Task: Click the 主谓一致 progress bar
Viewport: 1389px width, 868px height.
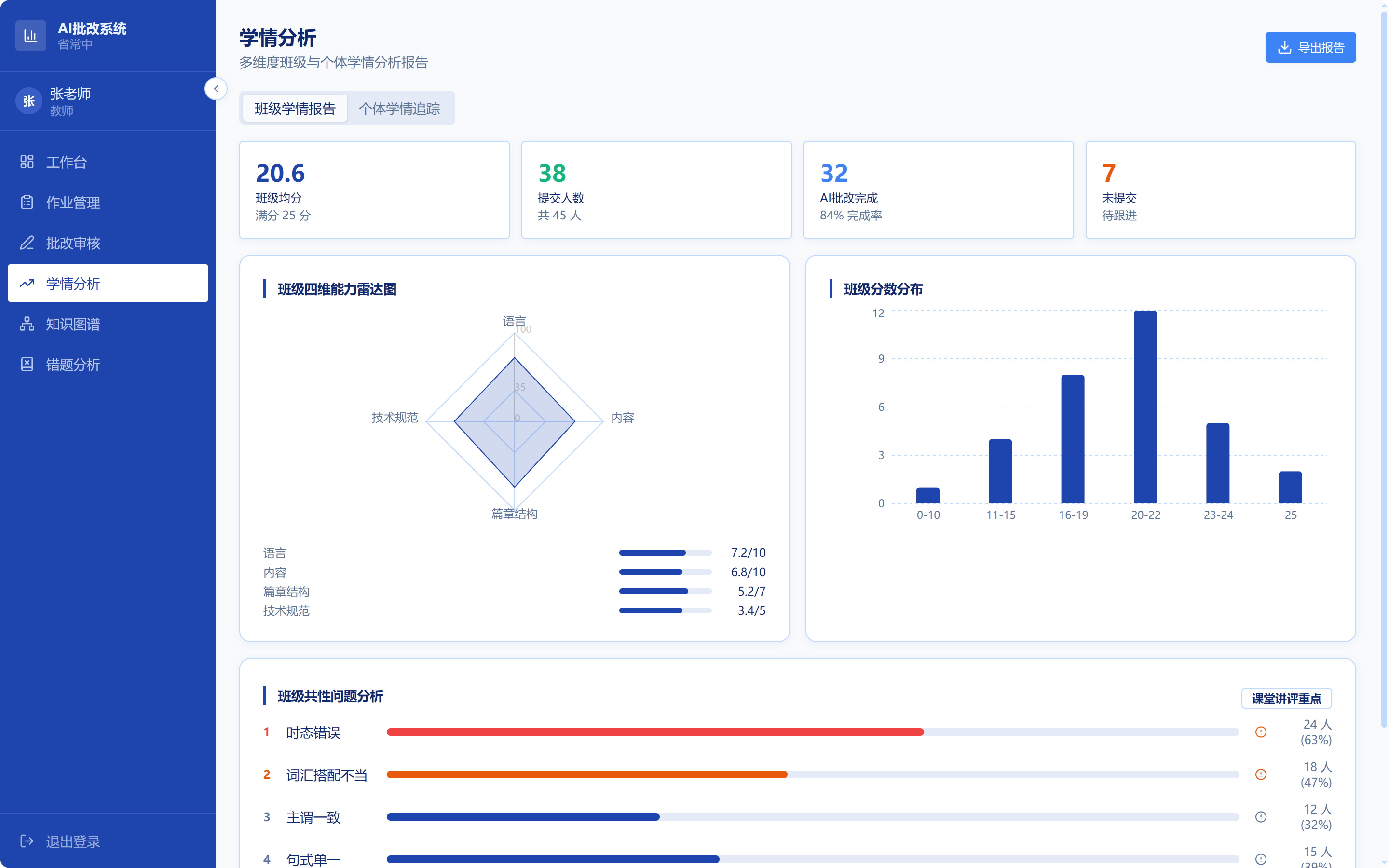Action: pos(813,817)
